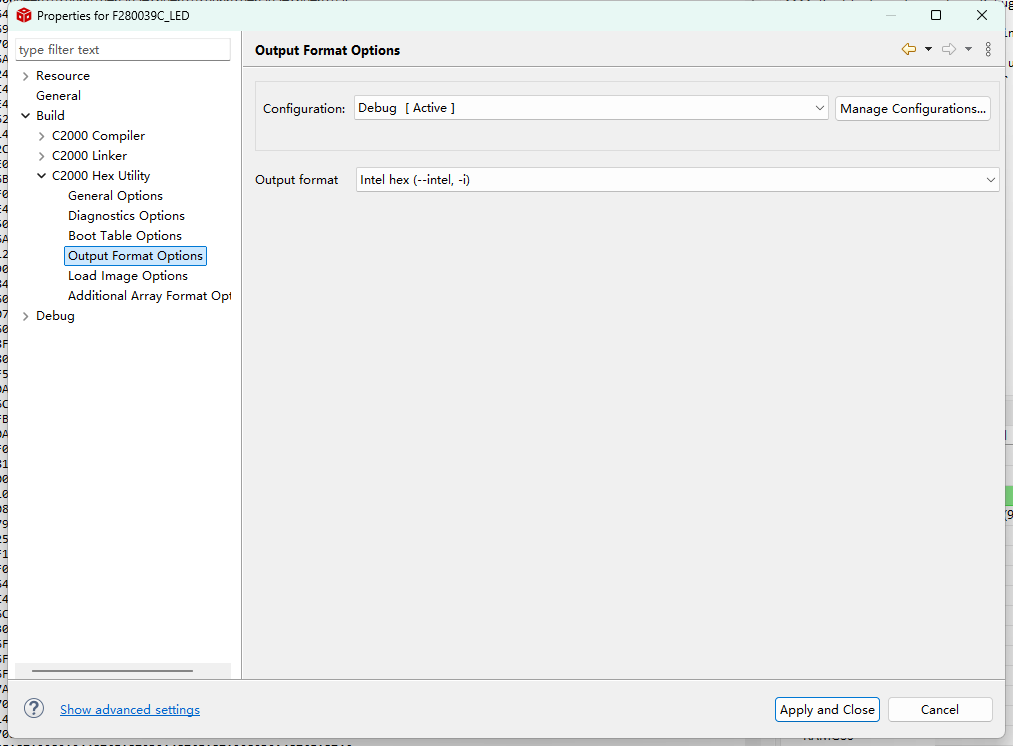This screenshot has width=1013, height=746.
Task: Click the type filter text field
Action: (x=123, y=50)
